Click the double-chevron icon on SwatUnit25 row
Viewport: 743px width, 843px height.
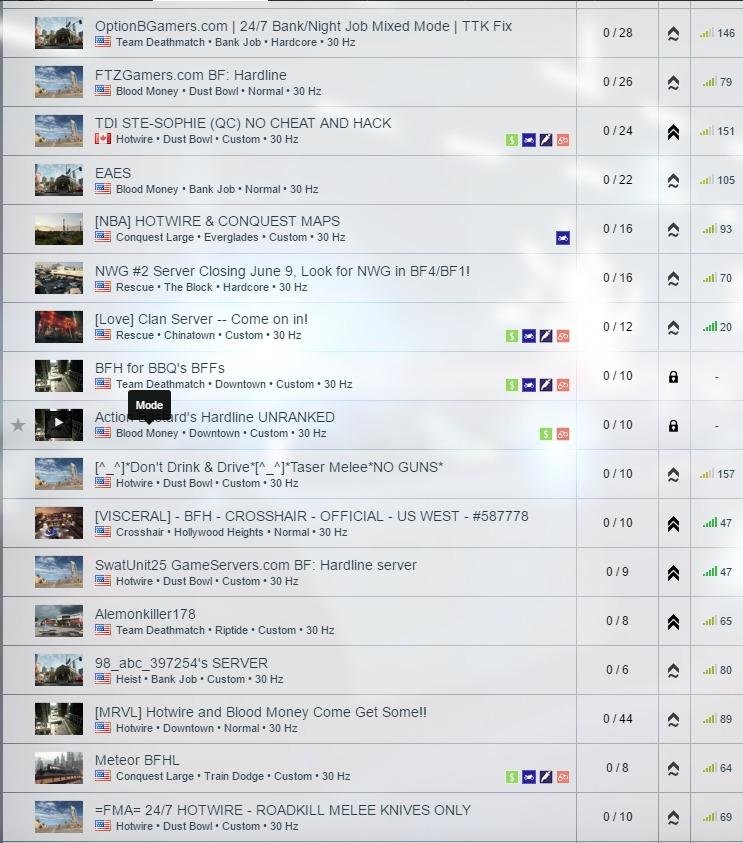(x=673, y=573)
